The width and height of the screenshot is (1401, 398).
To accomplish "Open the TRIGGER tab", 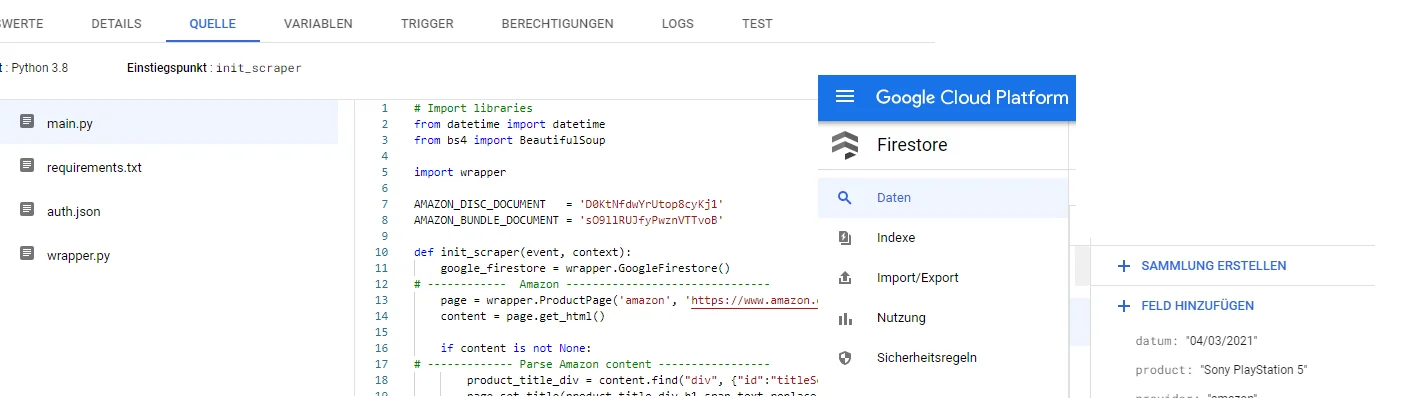I will click(427, 23).
